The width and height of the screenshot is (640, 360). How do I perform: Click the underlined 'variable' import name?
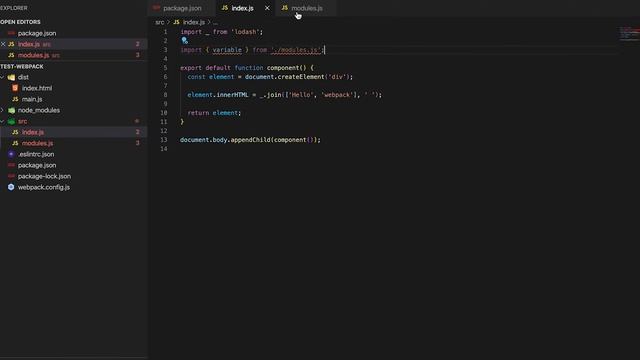click(227, 50)
